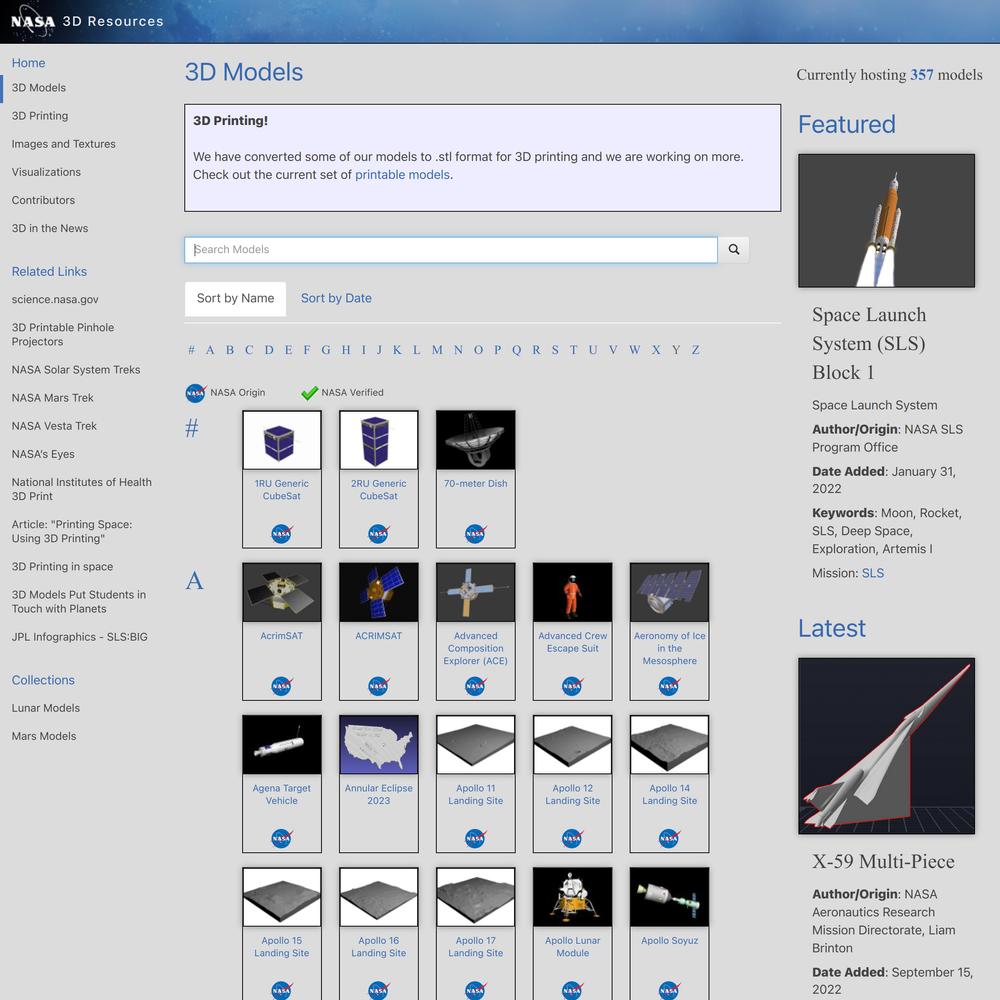This screenshot has height=1000, width=1000.
Task: Click the 357 models count
Action: (921, 75)
